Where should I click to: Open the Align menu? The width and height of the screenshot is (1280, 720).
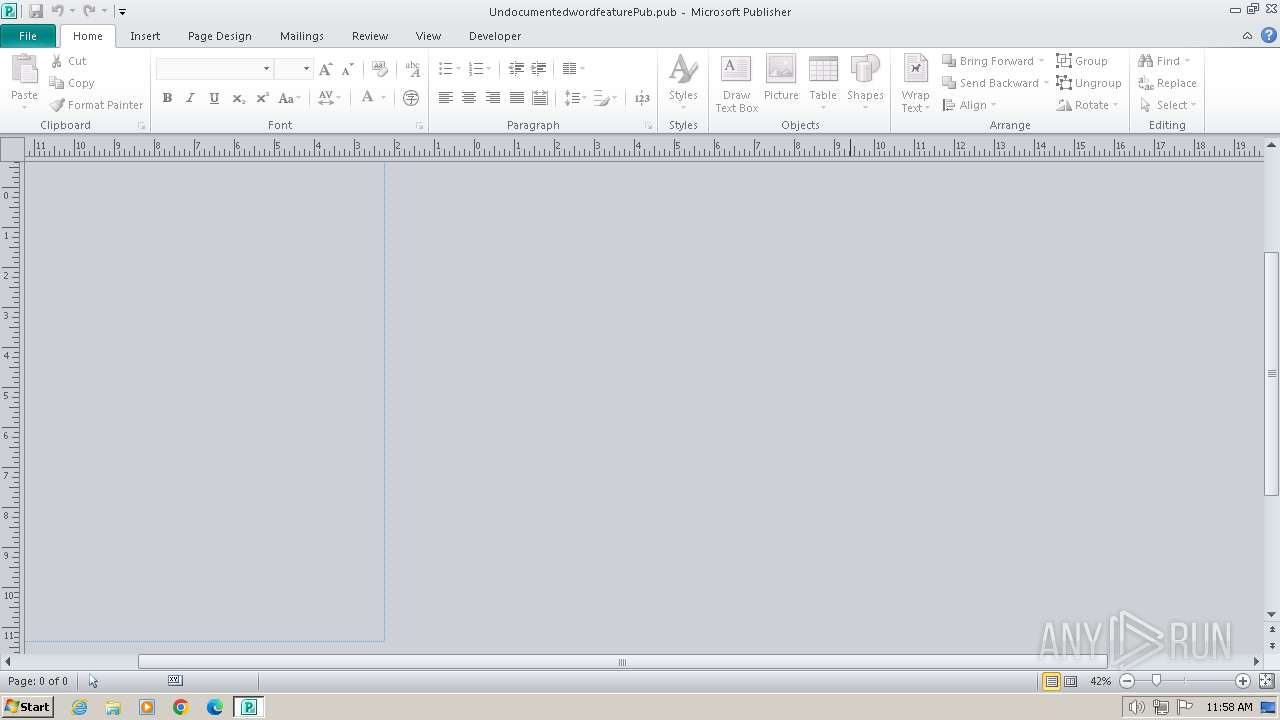(x=969, y=105)
